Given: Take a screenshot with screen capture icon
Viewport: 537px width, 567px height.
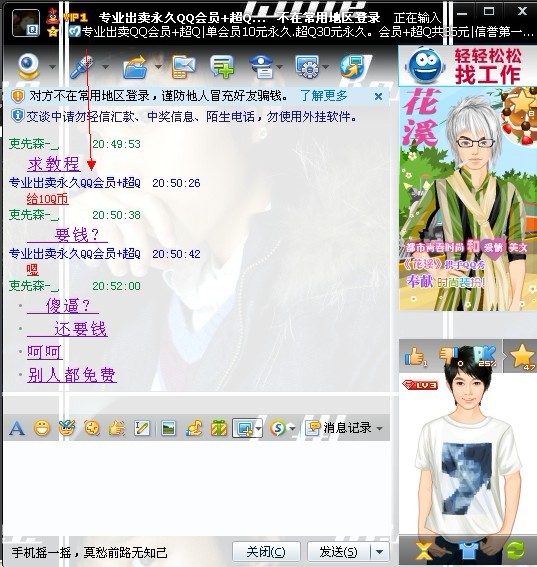Looking at the screenshot, I should pyautogui.click(x=244, y=428).
